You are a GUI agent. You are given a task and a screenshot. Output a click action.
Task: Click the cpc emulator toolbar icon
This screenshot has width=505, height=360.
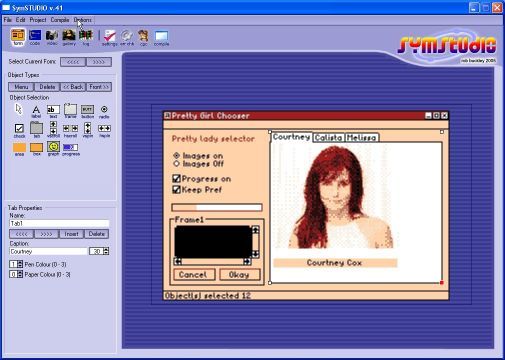(x=143, y=37)
